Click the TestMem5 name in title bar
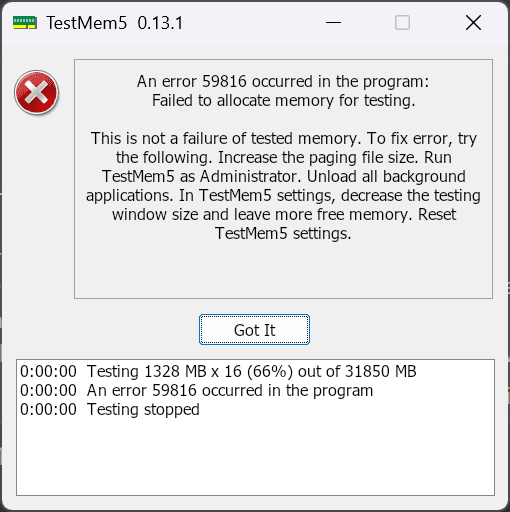This screenshot has width=510, height=512. tap(87, 23)
